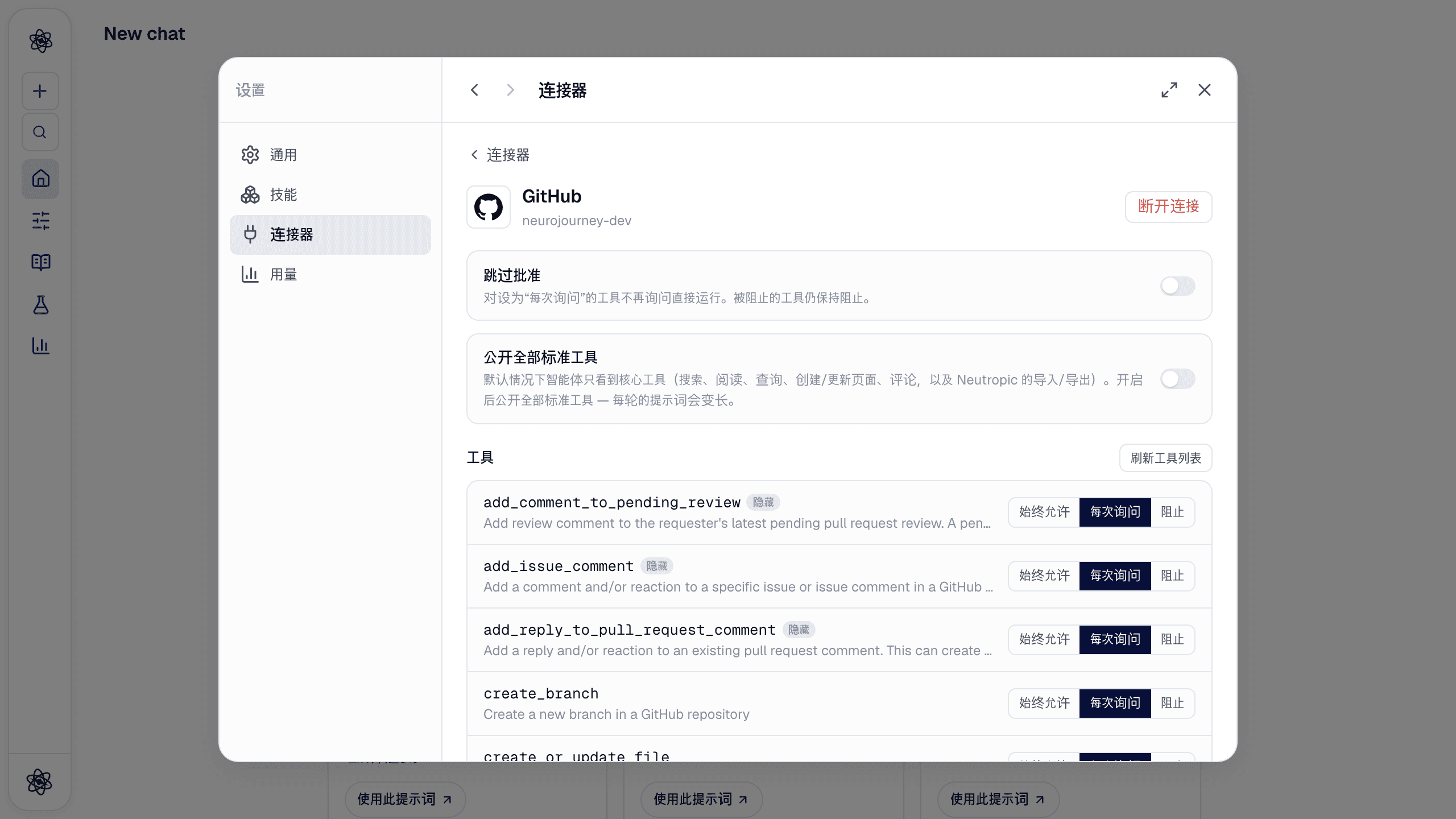The image size is (1456, 819).
Task: Start a new chat with plus icon
Action: click(x=40, y=91)
